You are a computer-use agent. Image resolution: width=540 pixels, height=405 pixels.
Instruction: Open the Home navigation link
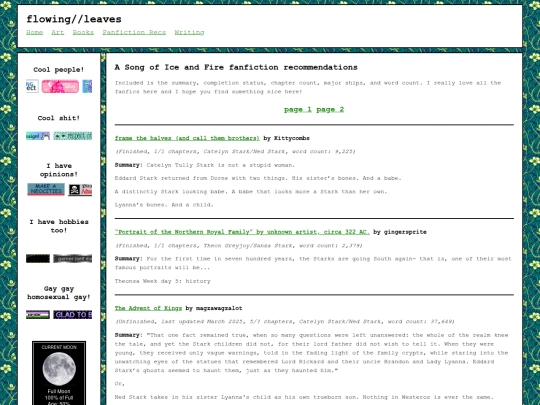(x=34, y=32)
